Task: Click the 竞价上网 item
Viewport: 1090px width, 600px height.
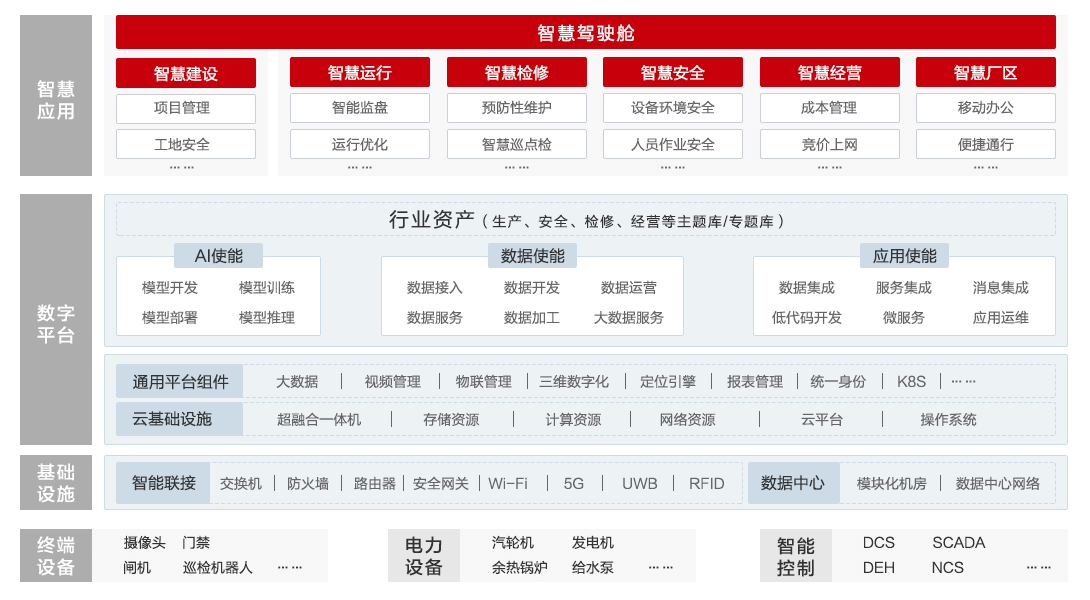Action: click(829, 144)
